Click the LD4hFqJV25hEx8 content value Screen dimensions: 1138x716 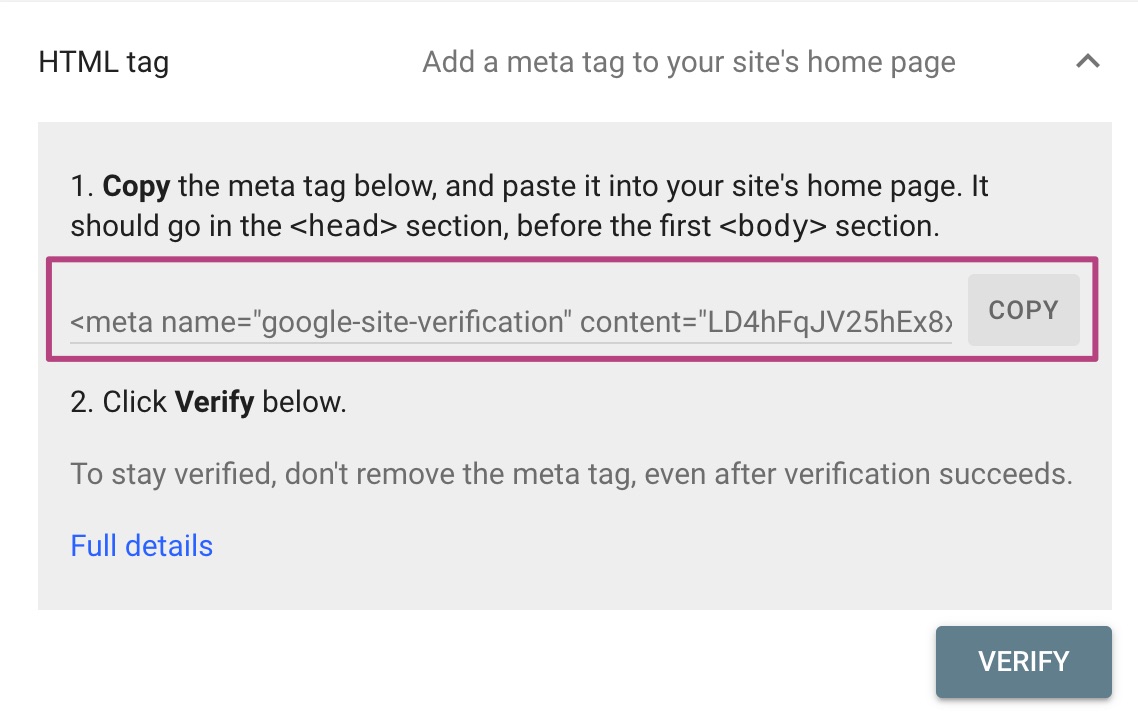click(826, 323)
